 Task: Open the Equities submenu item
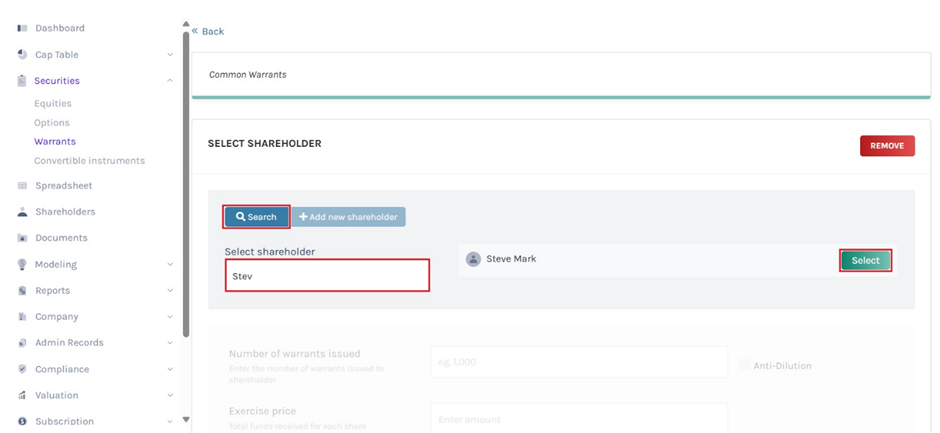coord(53,104)
